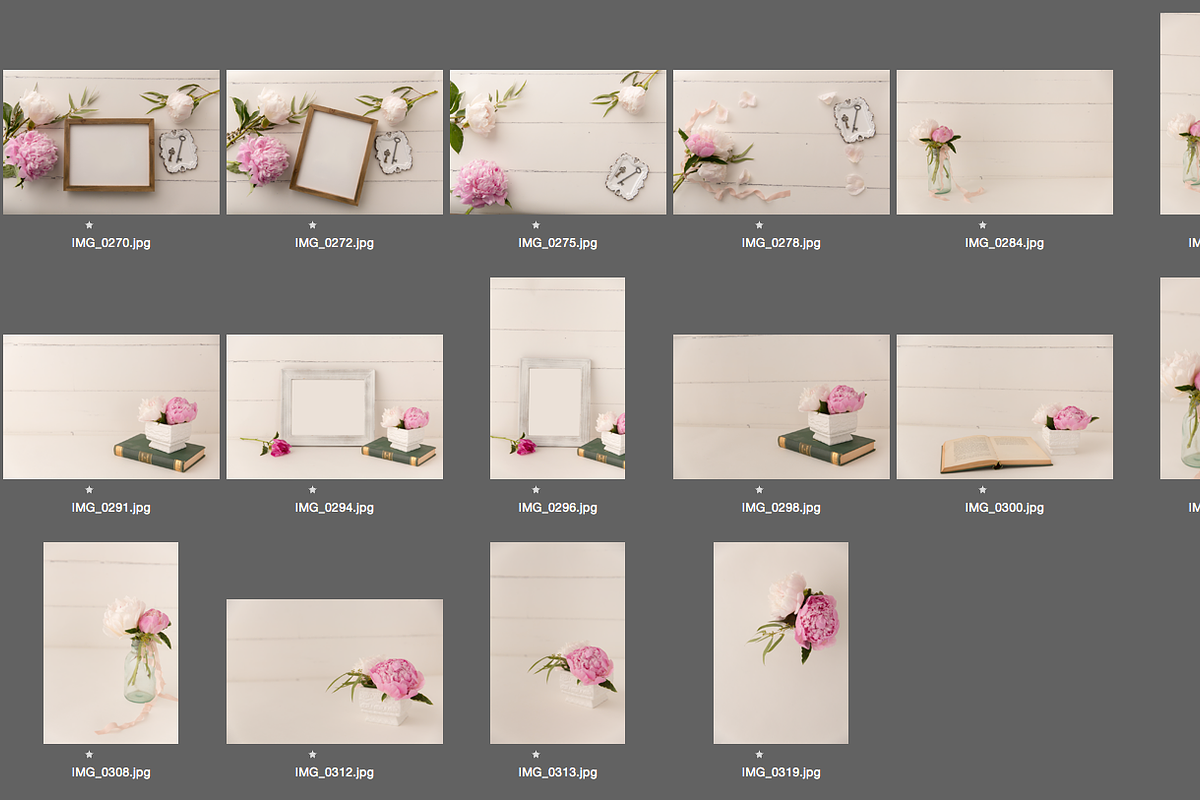Select the IMG_0313.jpg thumbnail

(x=558, y=643)
